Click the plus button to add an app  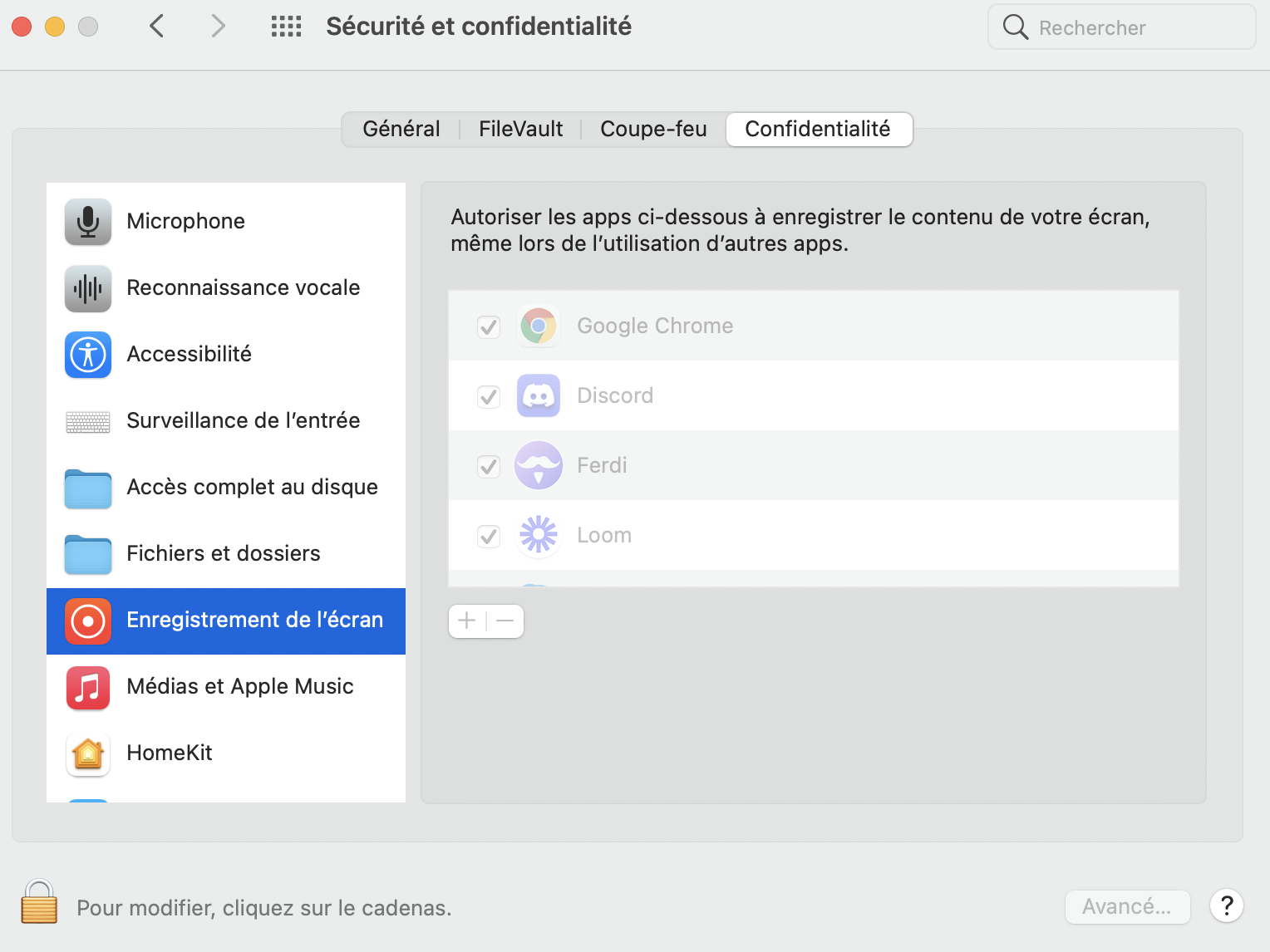tap(466, 621)
